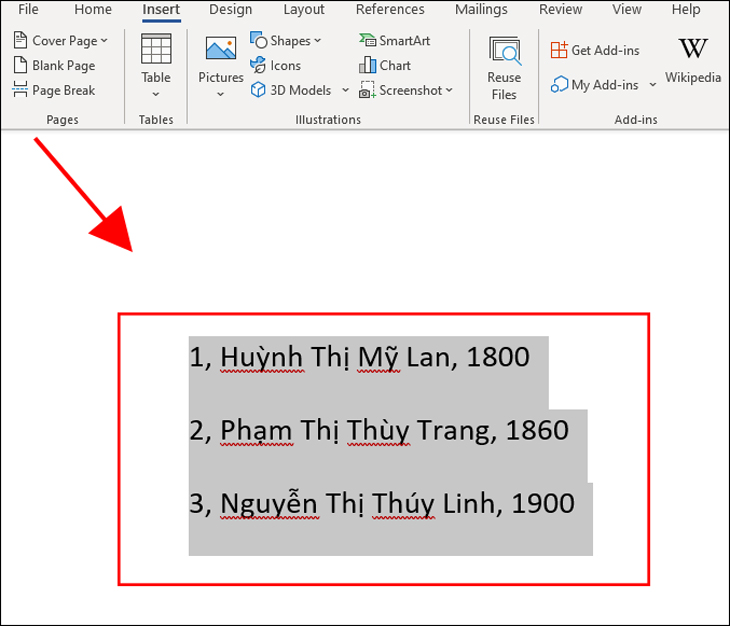Insert Icons from the Illustrations group
This screenshot has width=730, height=626.
[276, 66]
